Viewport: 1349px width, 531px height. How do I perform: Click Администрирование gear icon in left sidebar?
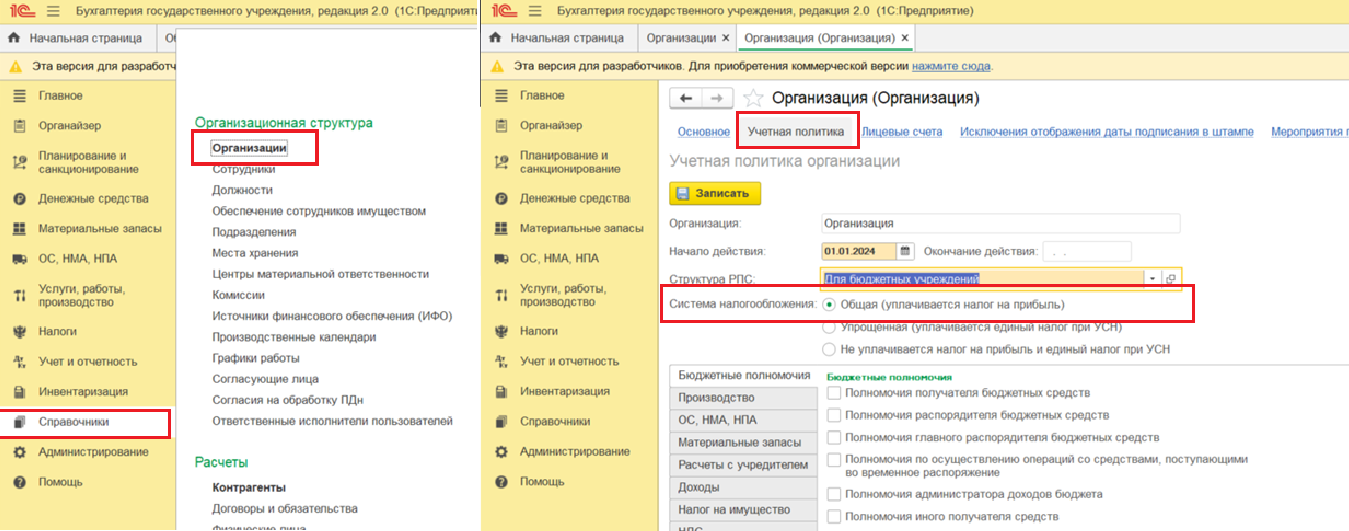(19, 452)
